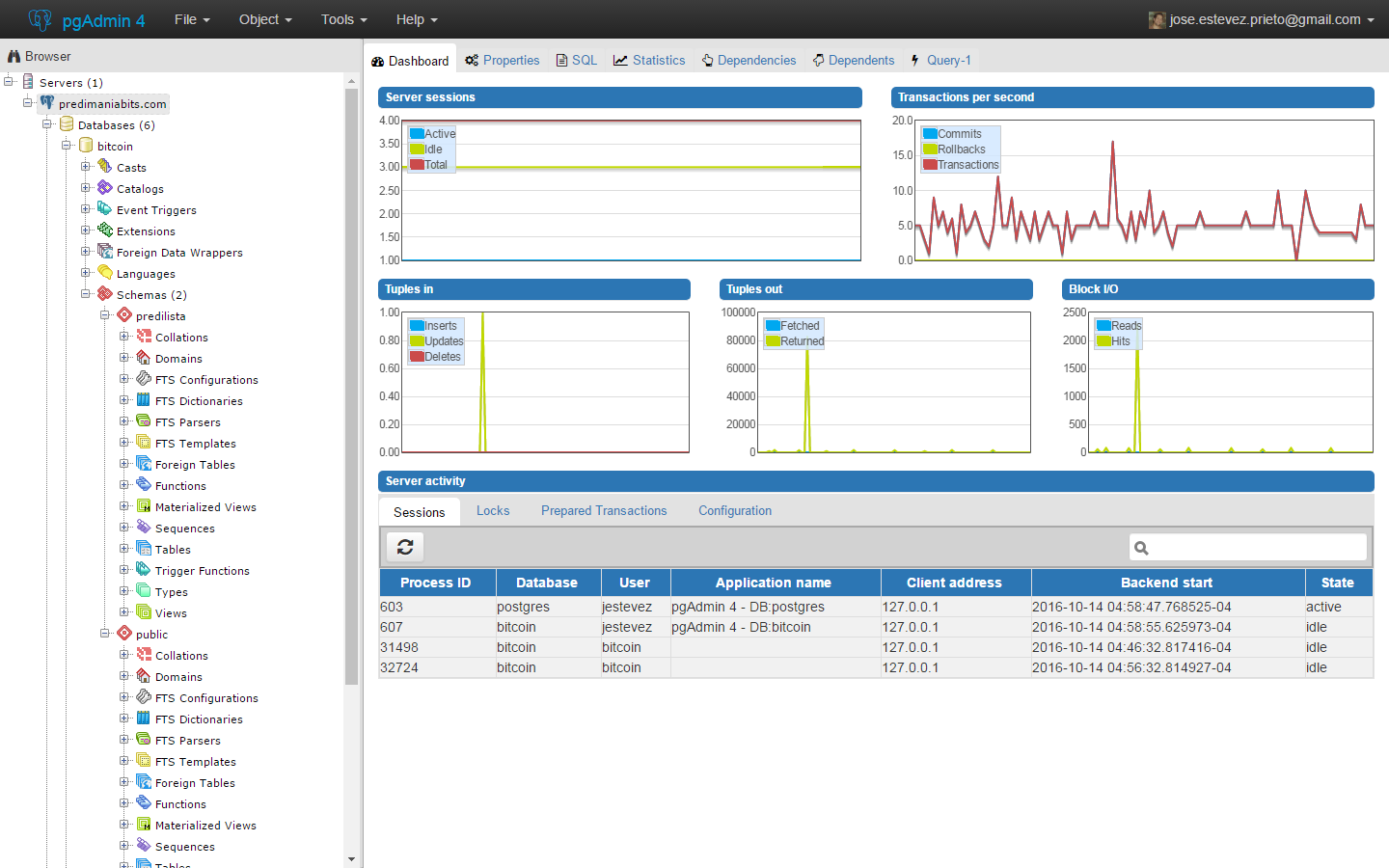
Task: Sort sessions by Process ID header
Action: click(436, 583)
